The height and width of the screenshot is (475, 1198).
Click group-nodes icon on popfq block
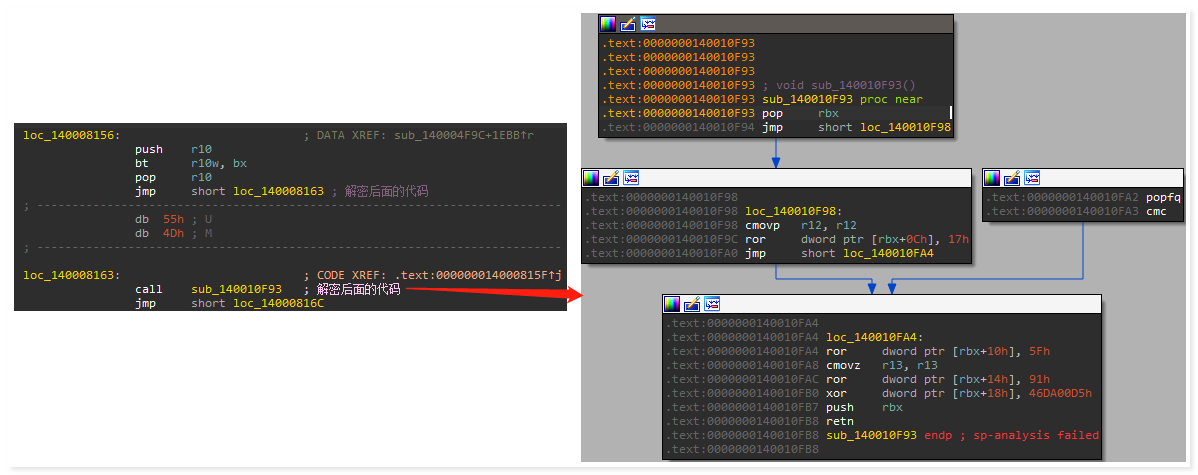[1032, 178]
